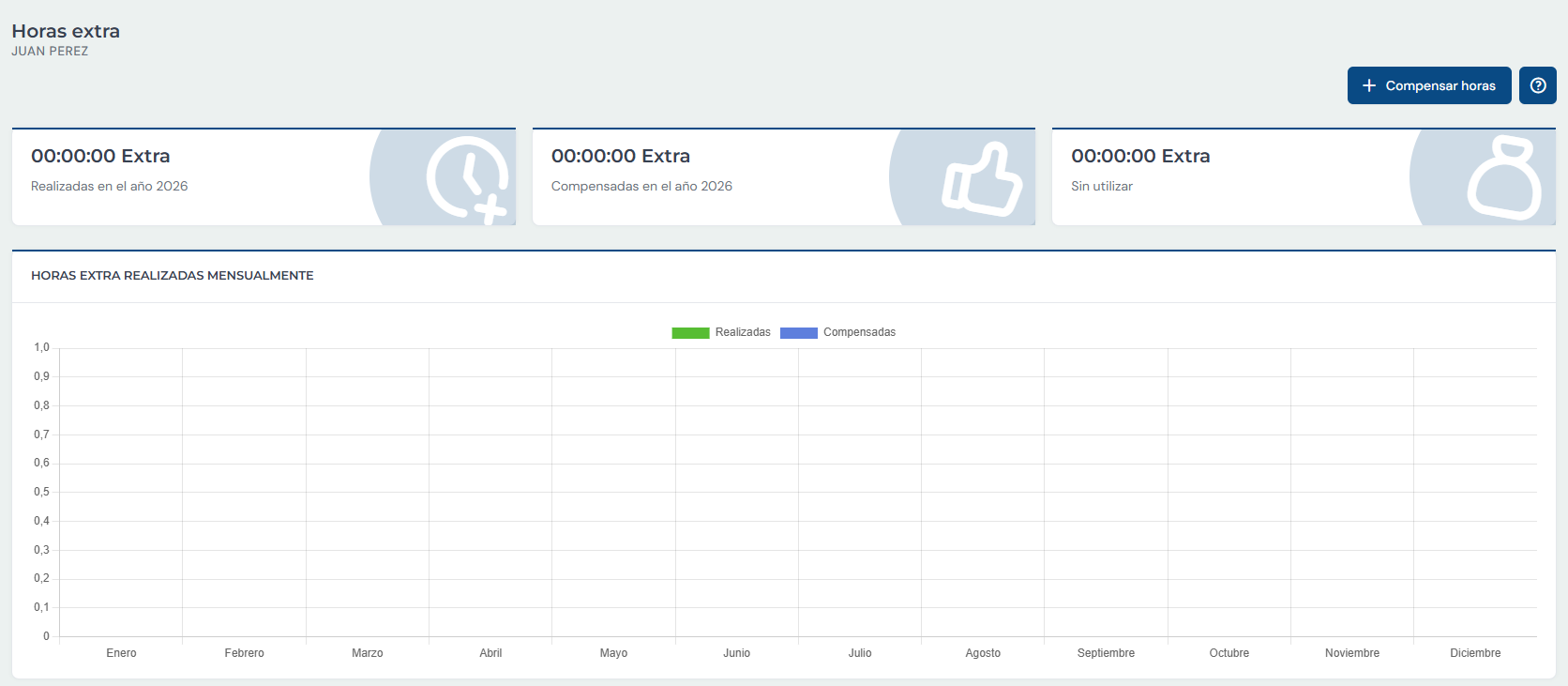1568x686 pixels.
Task: Click the 'Horas extra' page title
Action: (x=66, y=31)
